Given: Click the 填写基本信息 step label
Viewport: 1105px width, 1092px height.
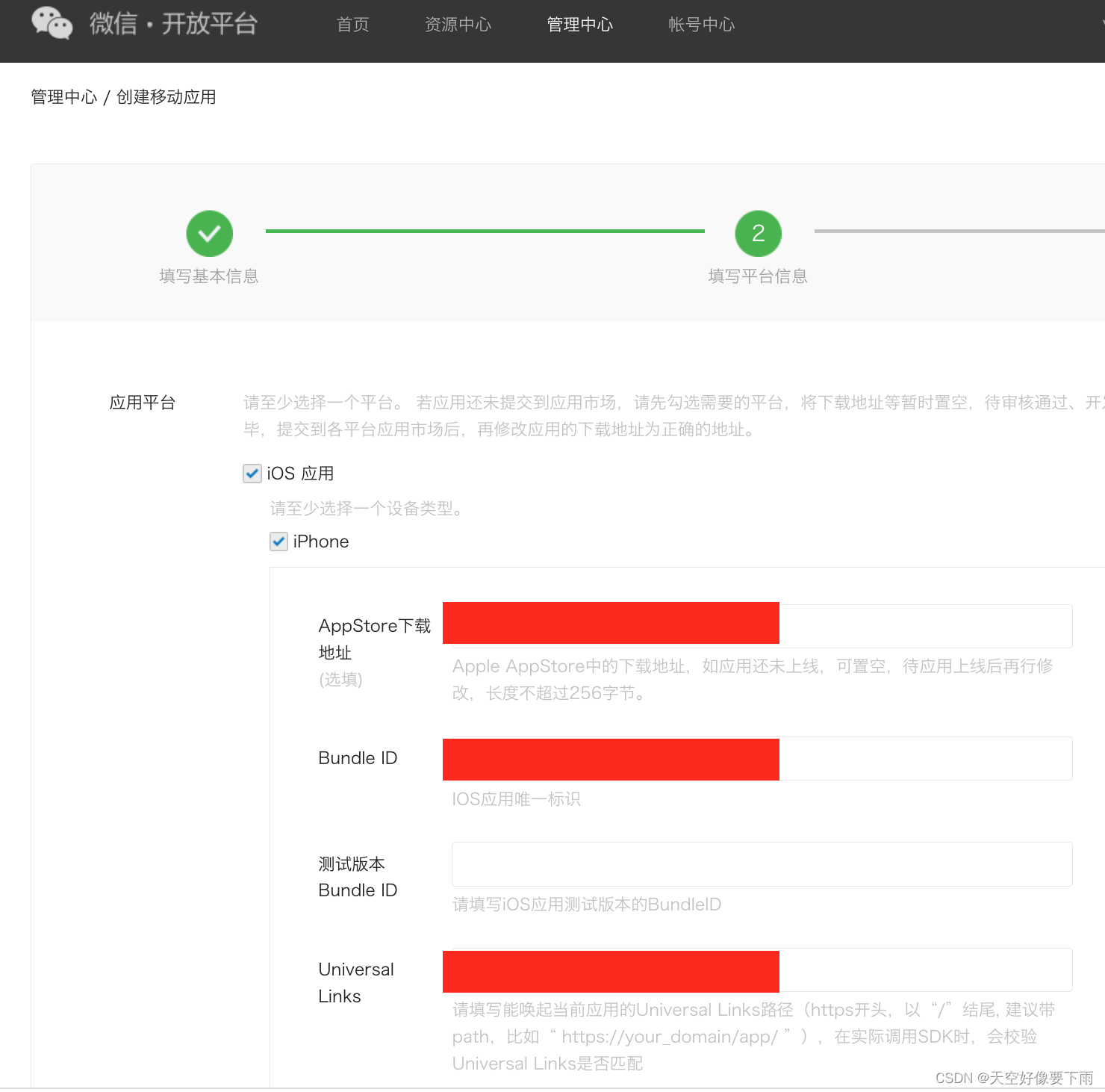Looking at the screenshot, I should click(x=209, y=276).
